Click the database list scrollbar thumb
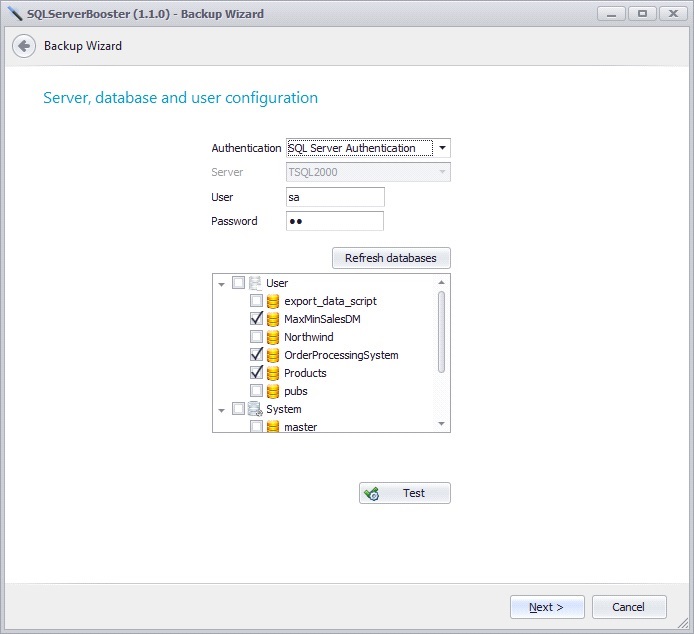The width and height of the screenshot is (694, 634). (x=441, y=332)
